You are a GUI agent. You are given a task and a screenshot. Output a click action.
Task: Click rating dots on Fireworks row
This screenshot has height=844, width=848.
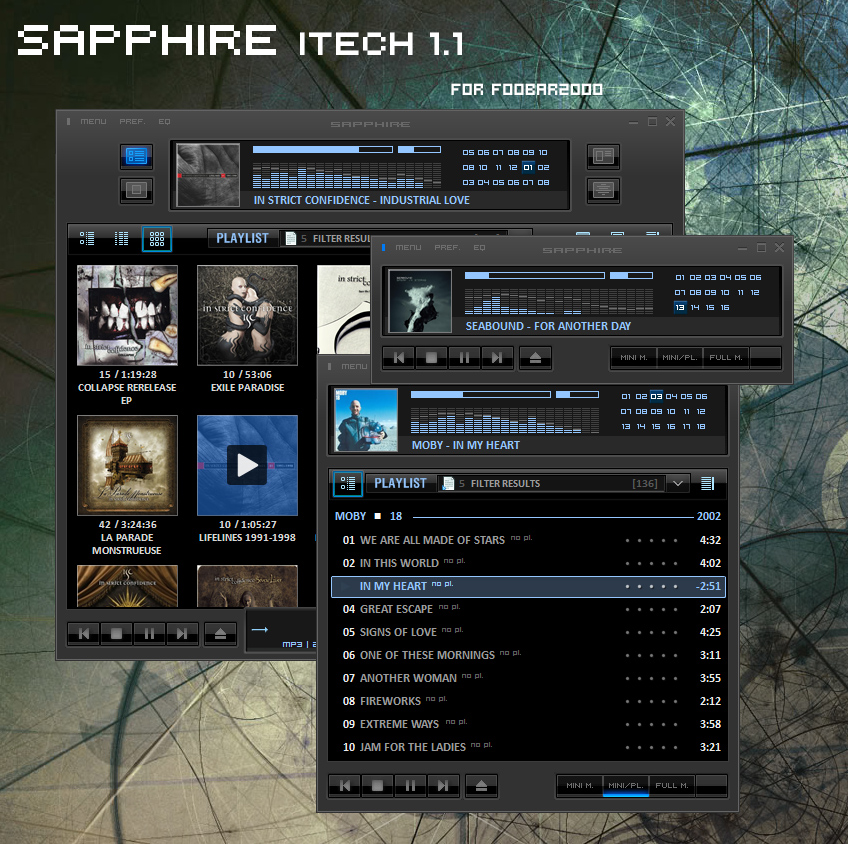[651, 701]
